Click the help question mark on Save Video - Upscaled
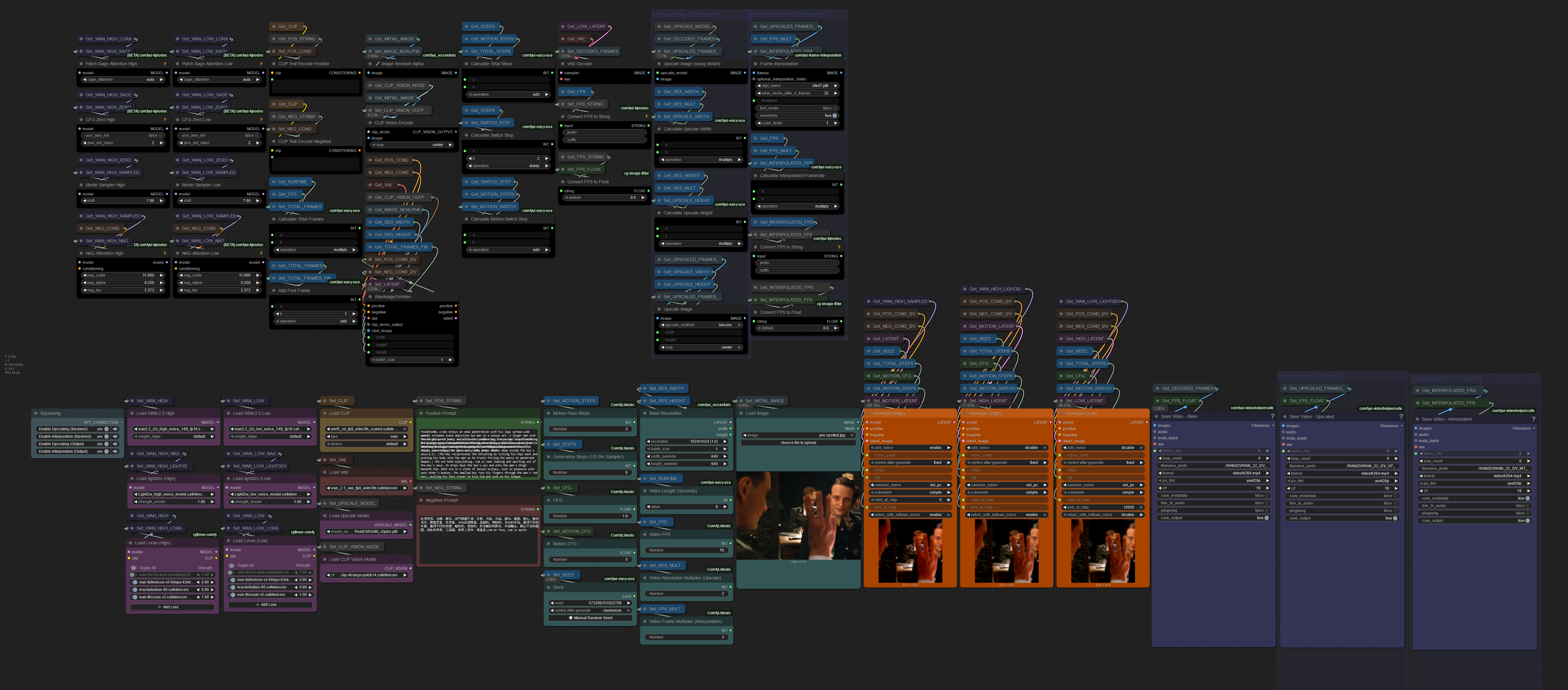 tap(1401, 417)
